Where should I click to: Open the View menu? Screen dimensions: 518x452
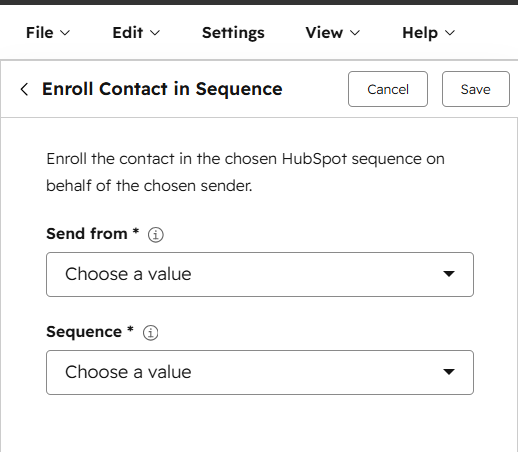[x=333, y=33]
